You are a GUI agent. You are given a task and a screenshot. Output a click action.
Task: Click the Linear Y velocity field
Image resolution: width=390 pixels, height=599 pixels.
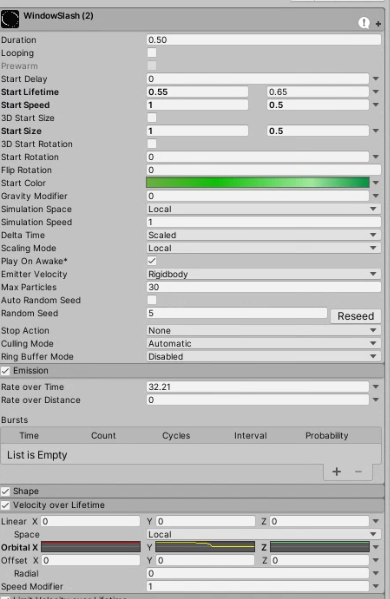205,521
